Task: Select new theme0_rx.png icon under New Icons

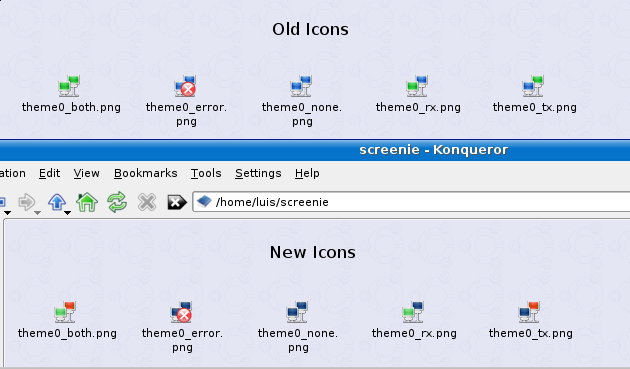Action: [413, 312]
